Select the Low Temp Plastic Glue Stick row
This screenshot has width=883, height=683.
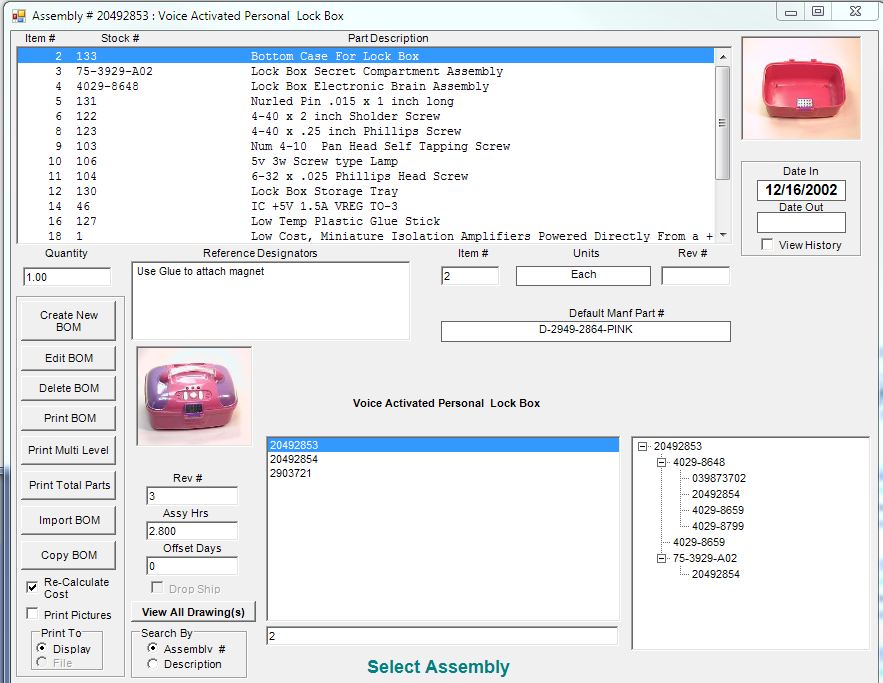click(x=366, y=221)
